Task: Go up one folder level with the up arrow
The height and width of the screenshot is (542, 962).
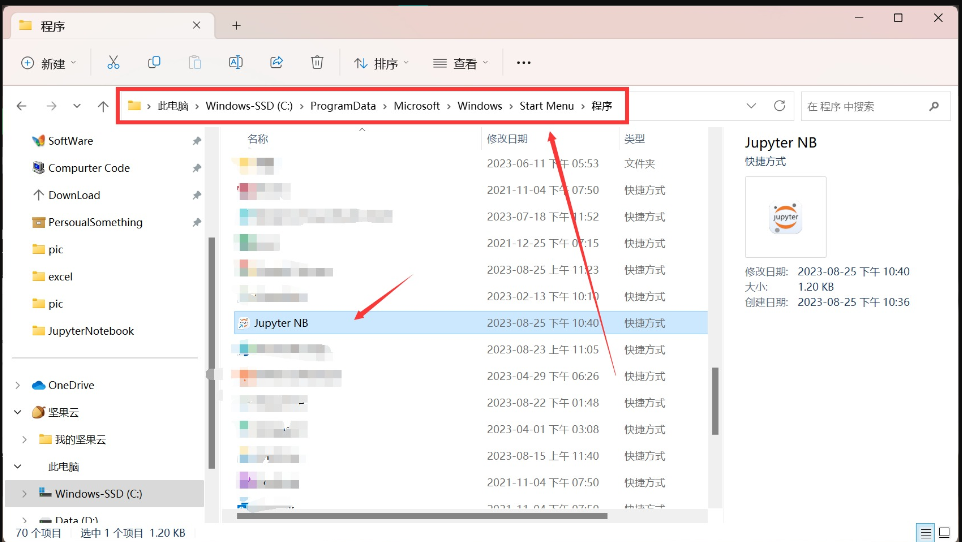Action: point(103,106)
